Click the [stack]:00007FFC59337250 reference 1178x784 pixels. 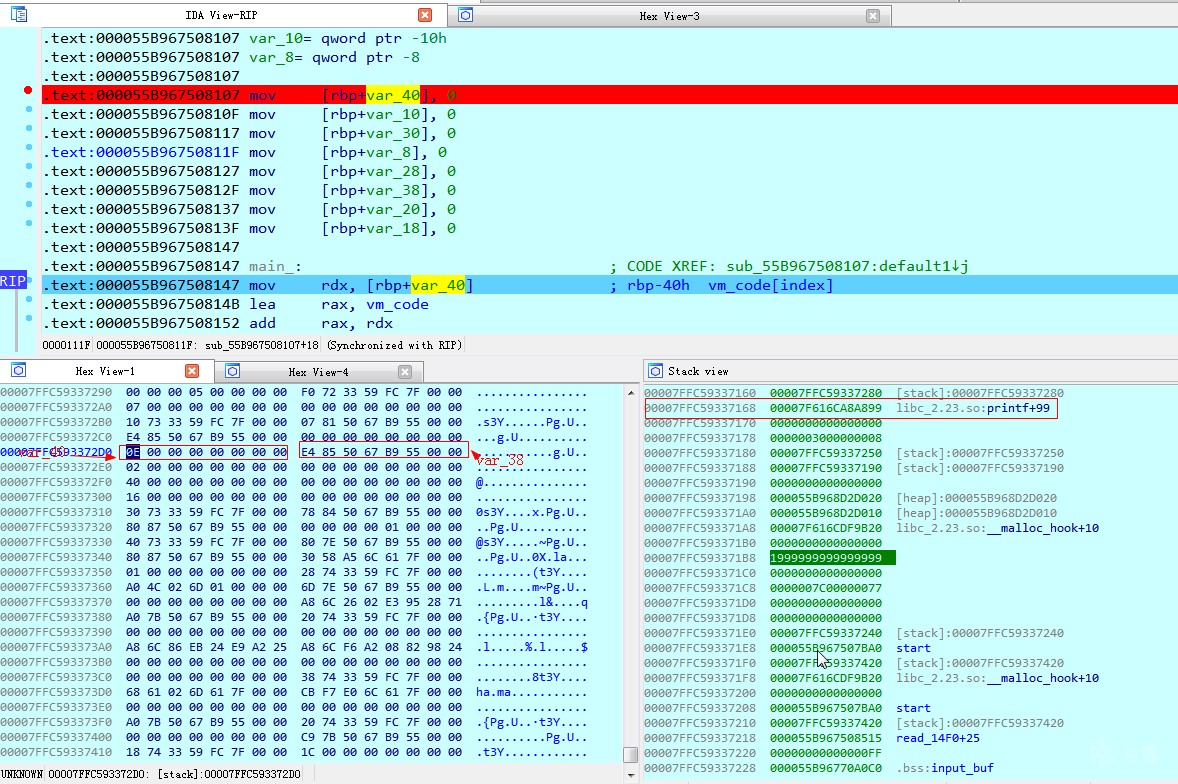click(x=980, y=453)
